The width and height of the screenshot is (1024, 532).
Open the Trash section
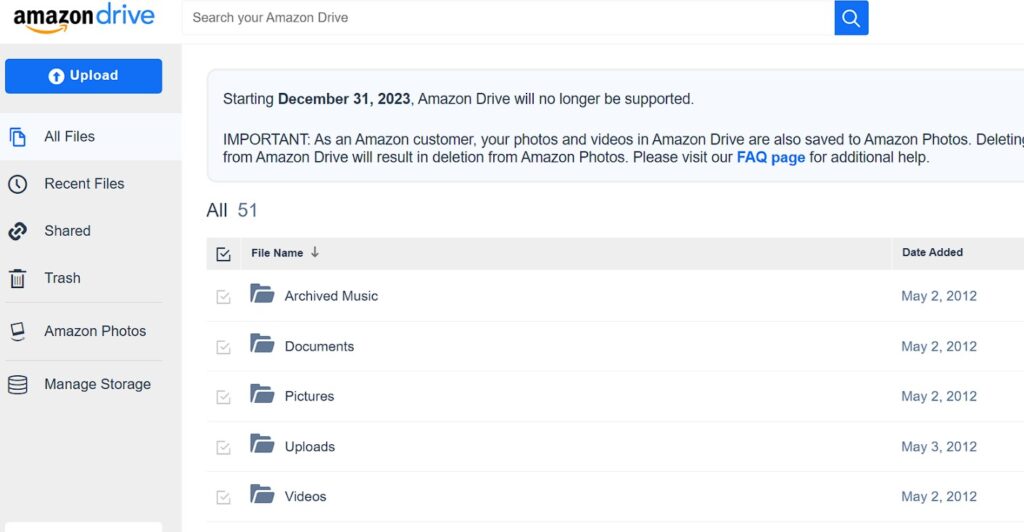tap(62, 278)
